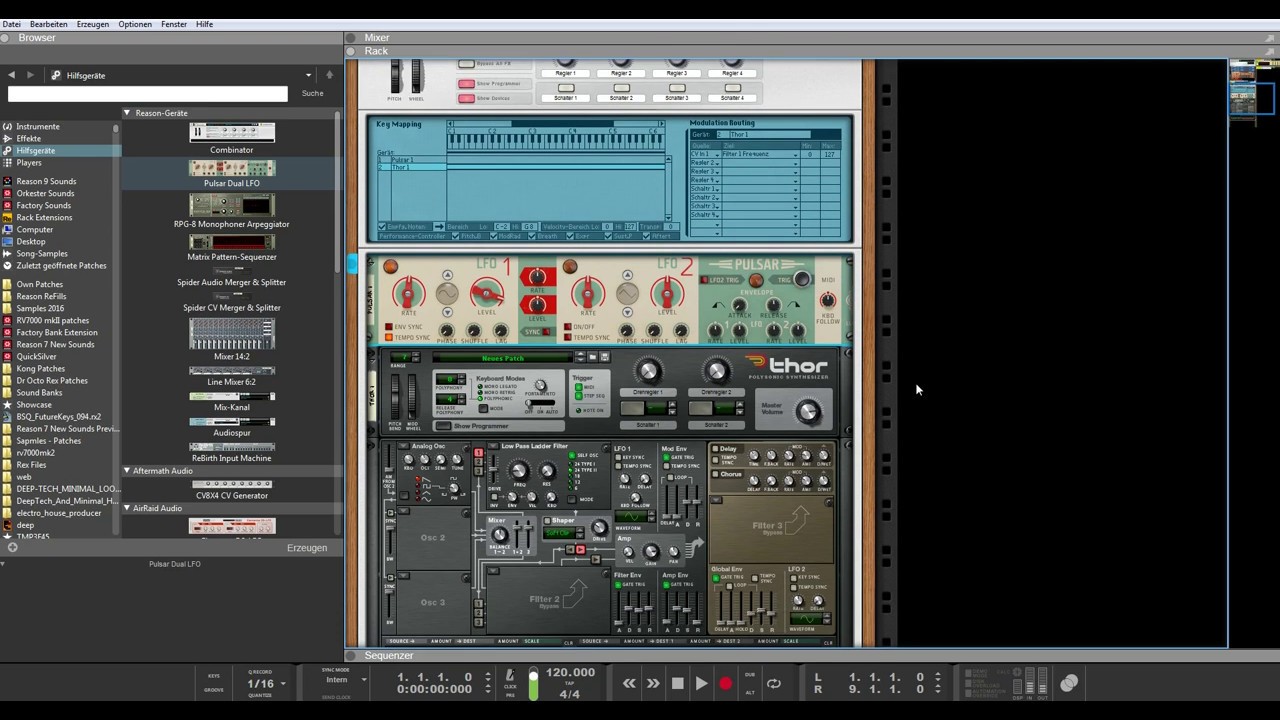
Task: Click the rewind transport button
Action: pos(629,684)
